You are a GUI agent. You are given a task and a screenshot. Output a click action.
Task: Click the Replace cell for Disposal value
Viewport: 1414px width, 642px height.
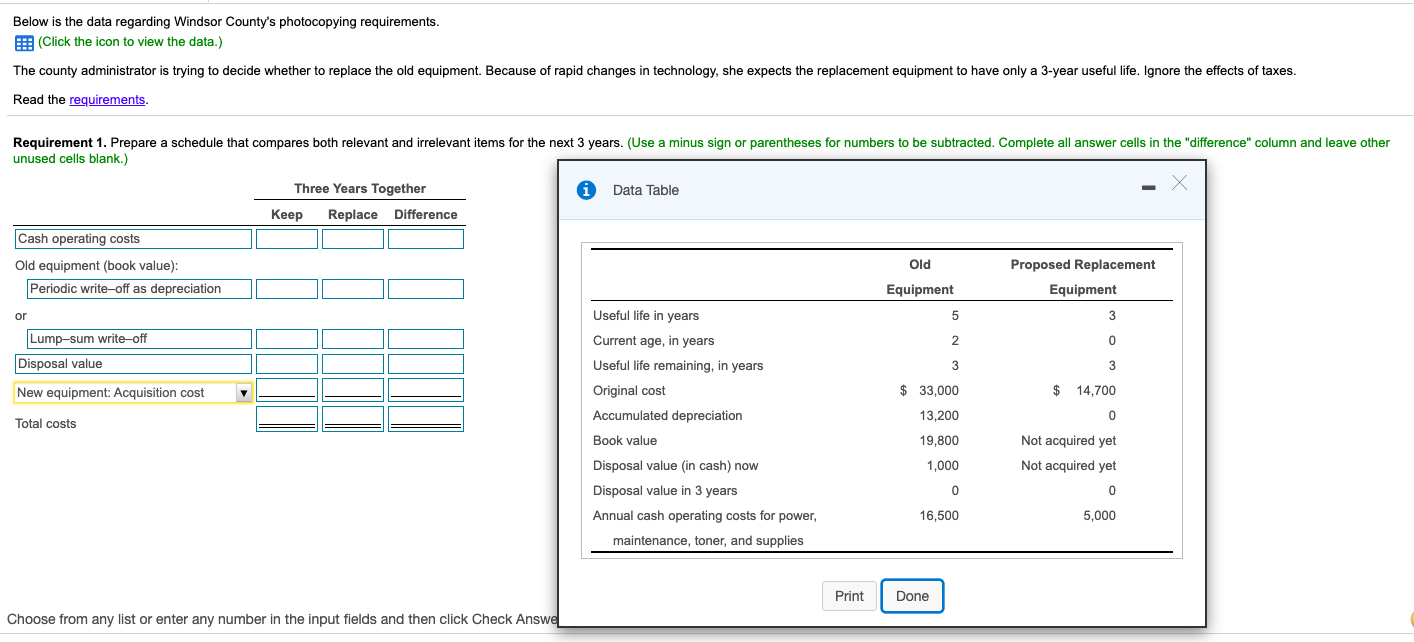click(353, 364)
